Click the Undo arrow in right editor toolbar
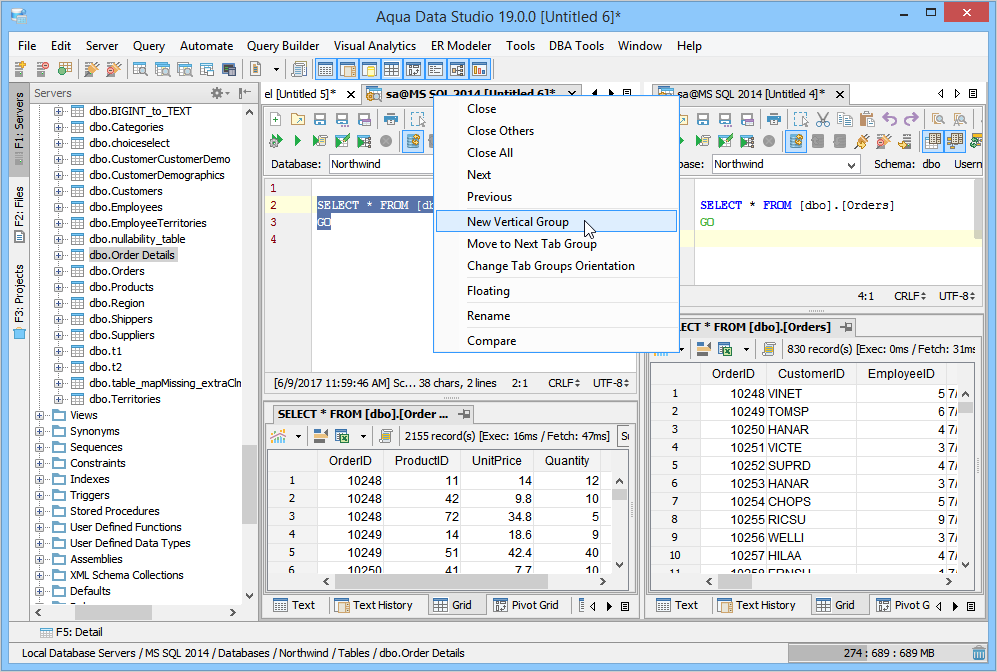This screenshot has height=672, width=997. [x=888, y=119]
